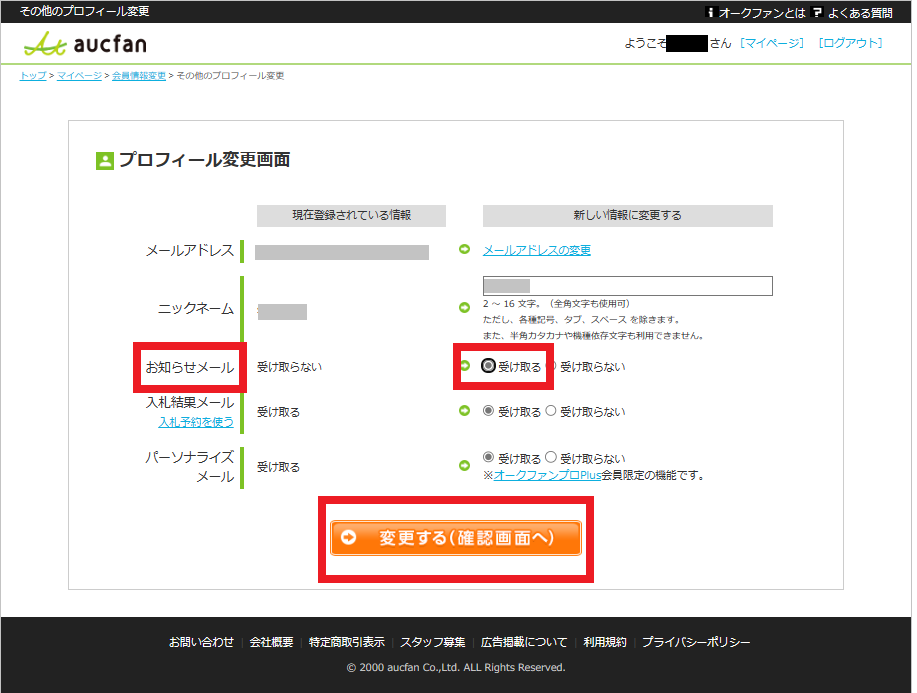Select 受け取らない for 入札結果メール
The image size is (917, 693).
coord(551,411)
